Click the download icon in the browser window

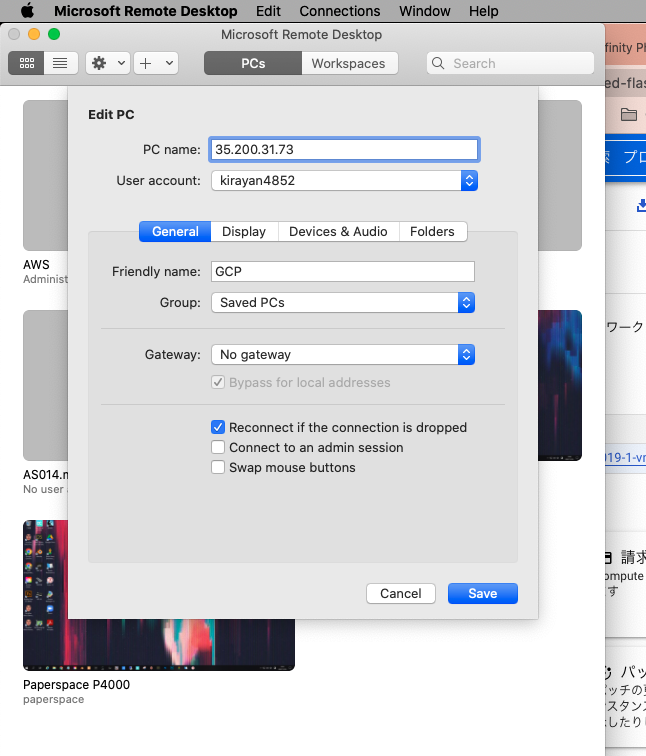[x=641, y=205]
